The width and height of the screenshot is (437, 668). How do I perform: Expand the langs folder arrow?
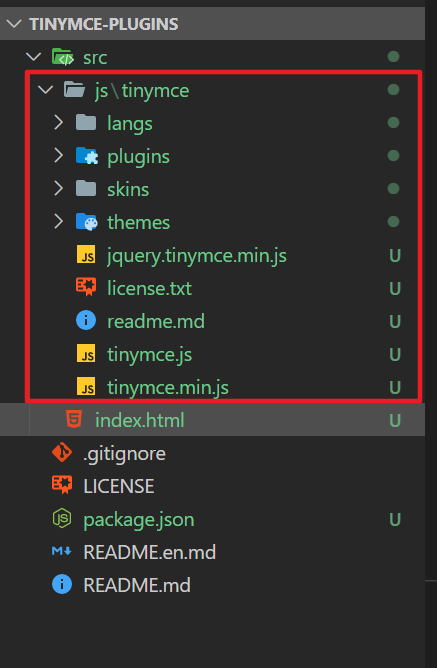tap(59, 123)
